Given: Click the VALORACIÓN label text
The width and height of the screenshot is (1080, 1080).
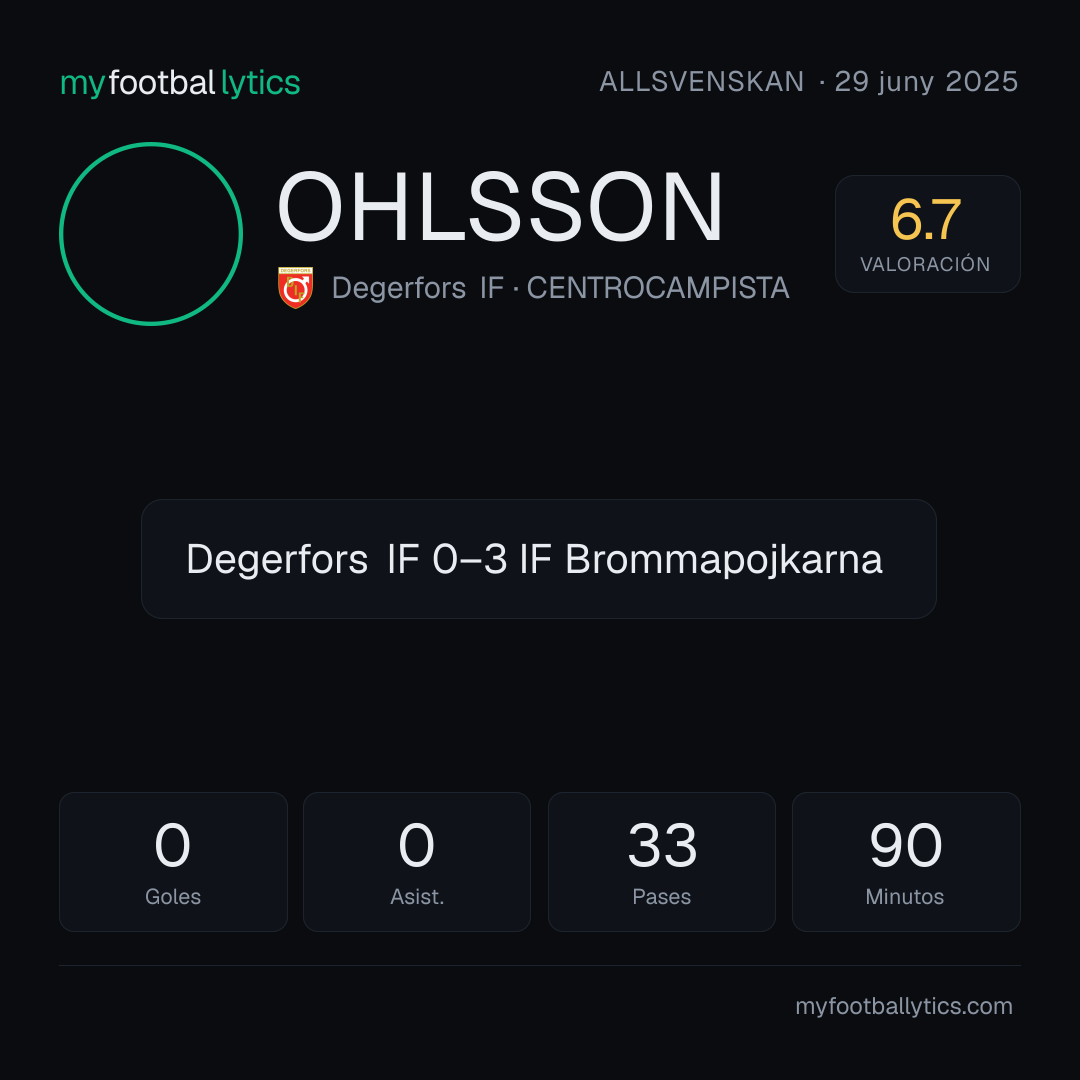Looking at the screenshot, I should click(925, 264).
